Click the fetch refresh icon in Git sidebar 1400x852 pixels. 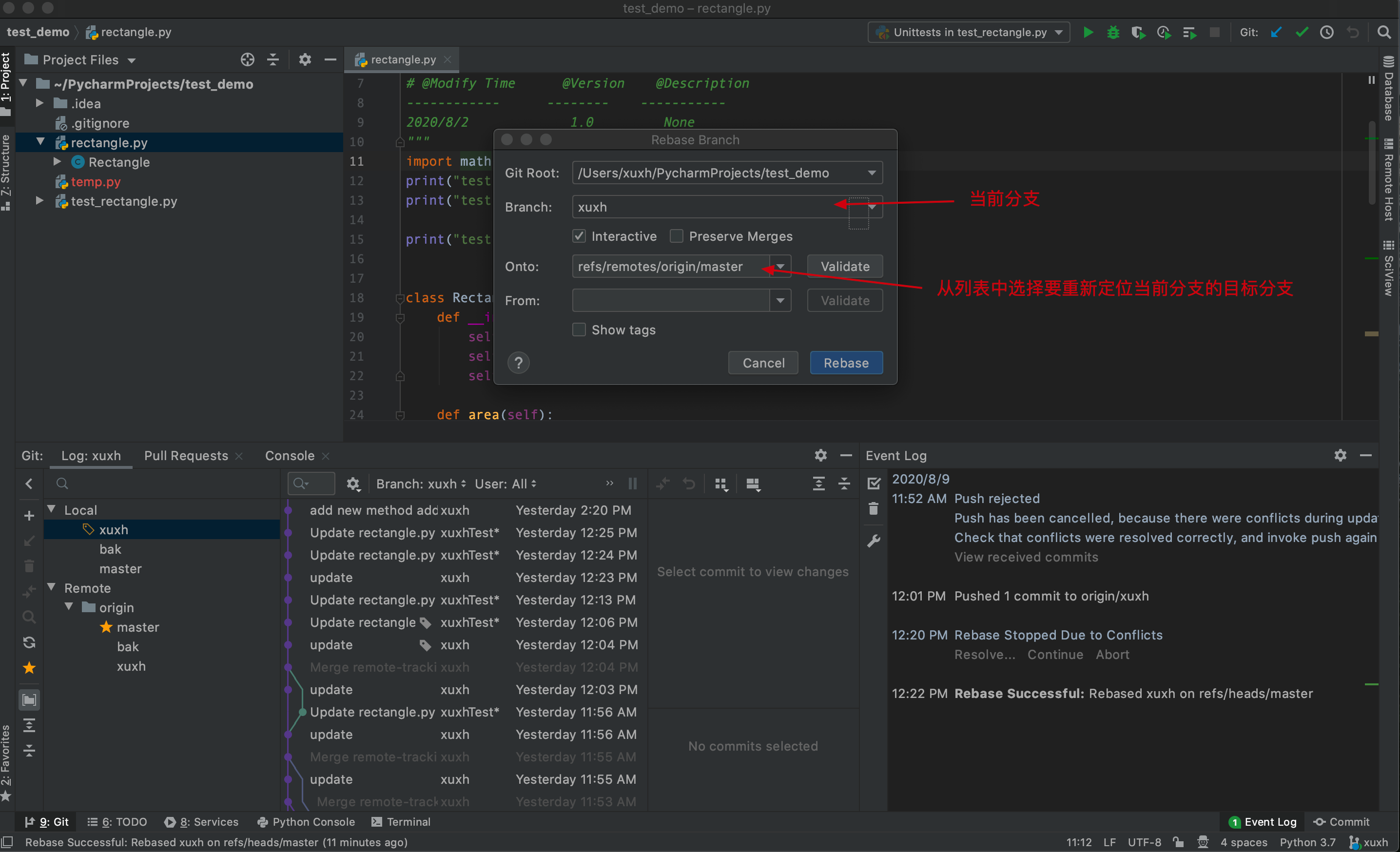click(x=29, y=642)
